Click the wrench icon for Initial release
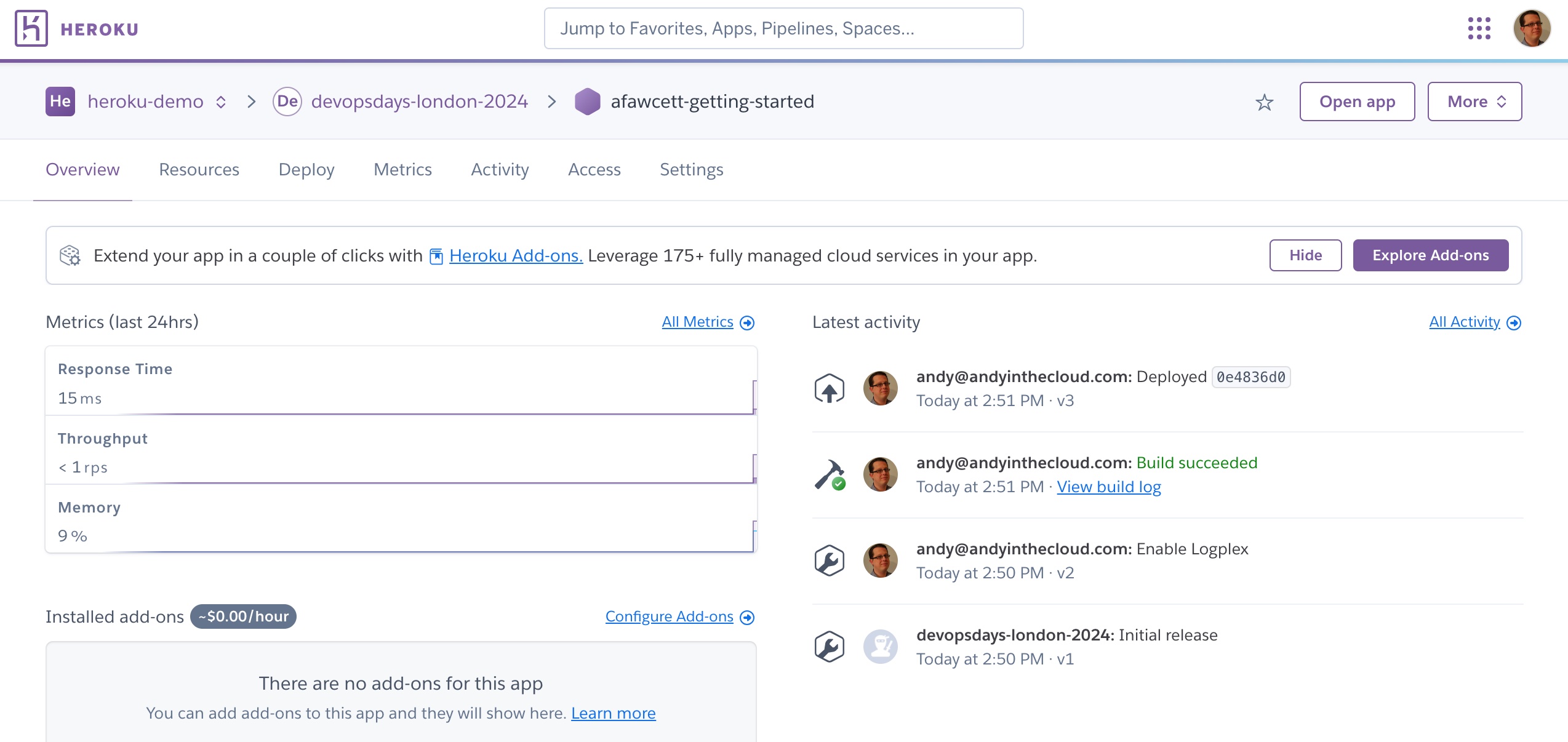This screenshot has width=1568, height=742. point(830,647)
